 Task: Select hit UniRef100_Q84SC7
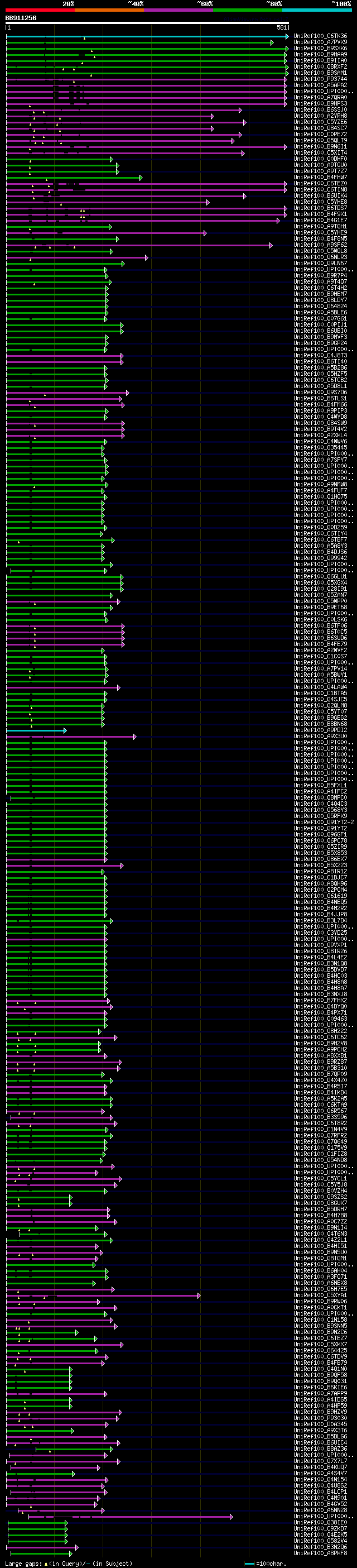pos(321,128)
